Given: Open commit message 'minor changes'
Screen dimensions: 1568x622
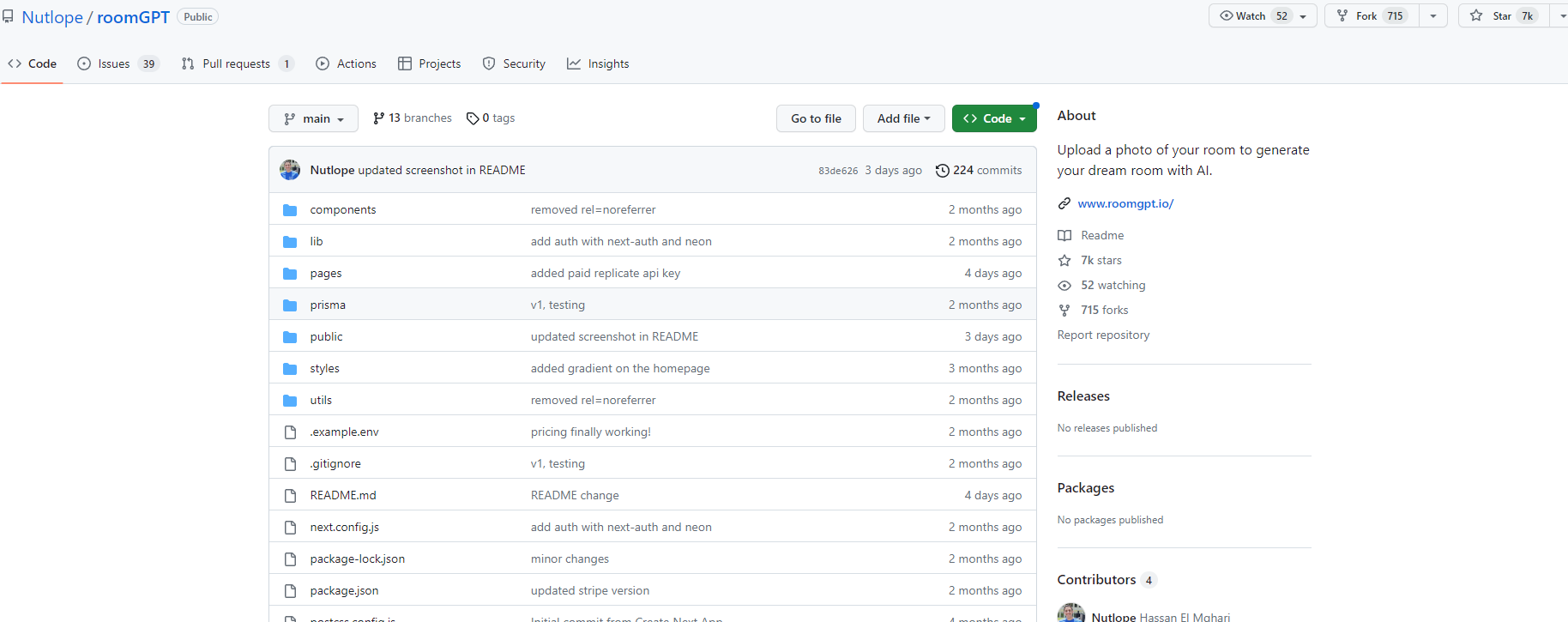Looking at the screenshot, I should coord(570,559).
